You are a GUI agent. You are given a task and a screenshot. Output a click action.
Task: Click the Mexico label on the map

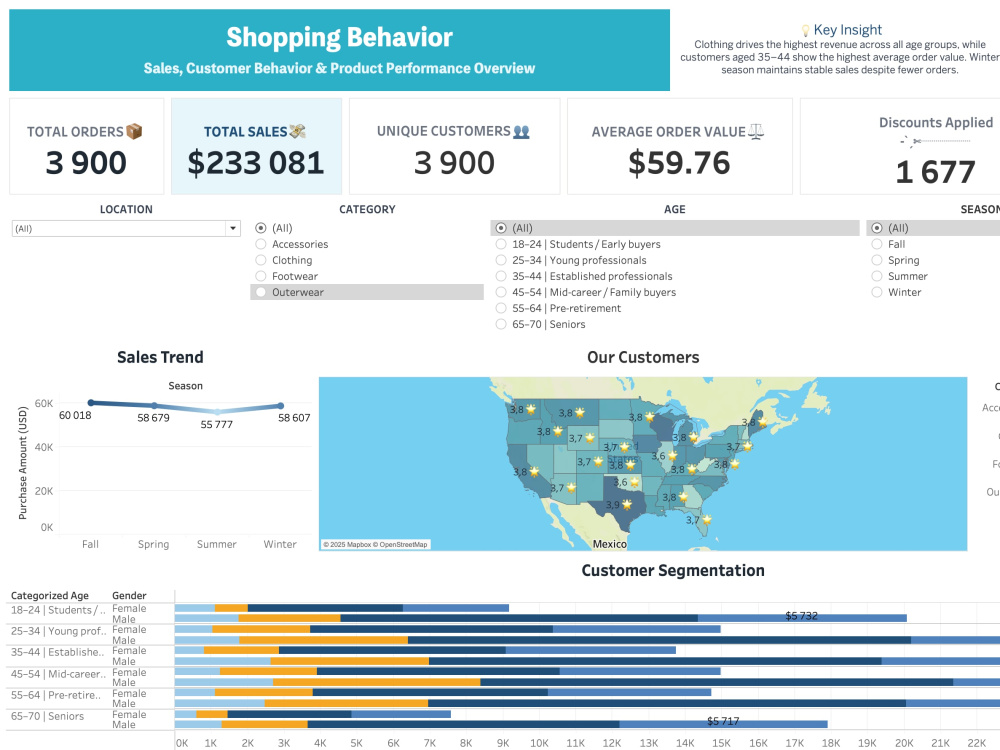point(610,544)
